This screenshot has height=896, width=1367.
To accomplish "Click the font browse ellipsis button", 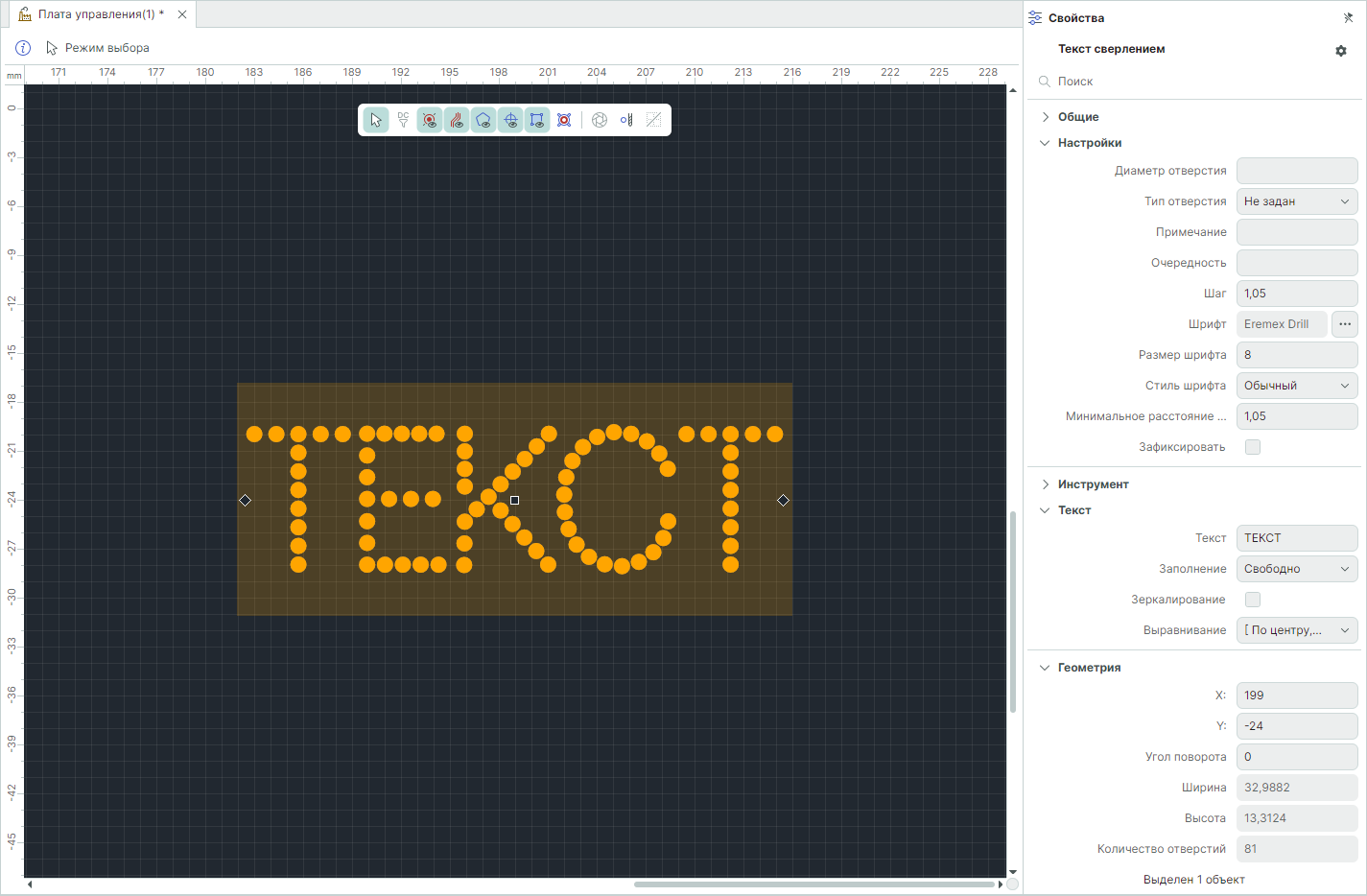I will (x=1344, y=324).
